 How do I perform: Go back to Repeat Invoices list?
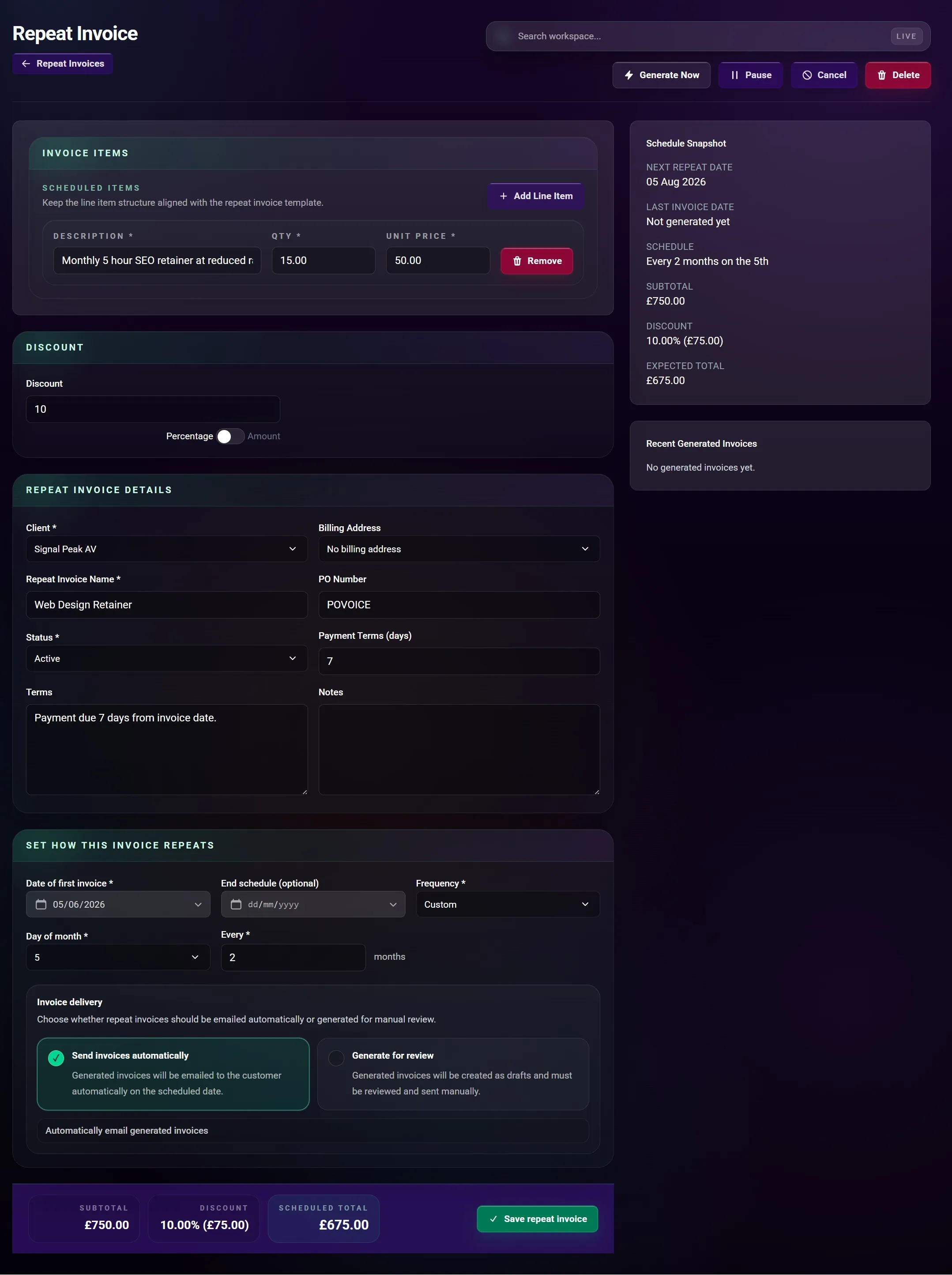coord(62,64)
